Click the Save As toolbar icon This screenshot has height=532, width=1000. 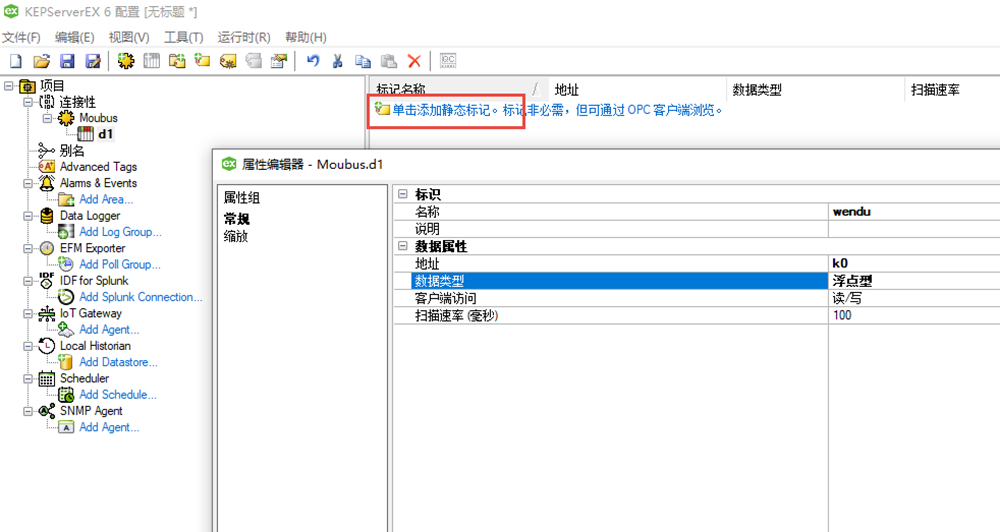coord(93,61)
